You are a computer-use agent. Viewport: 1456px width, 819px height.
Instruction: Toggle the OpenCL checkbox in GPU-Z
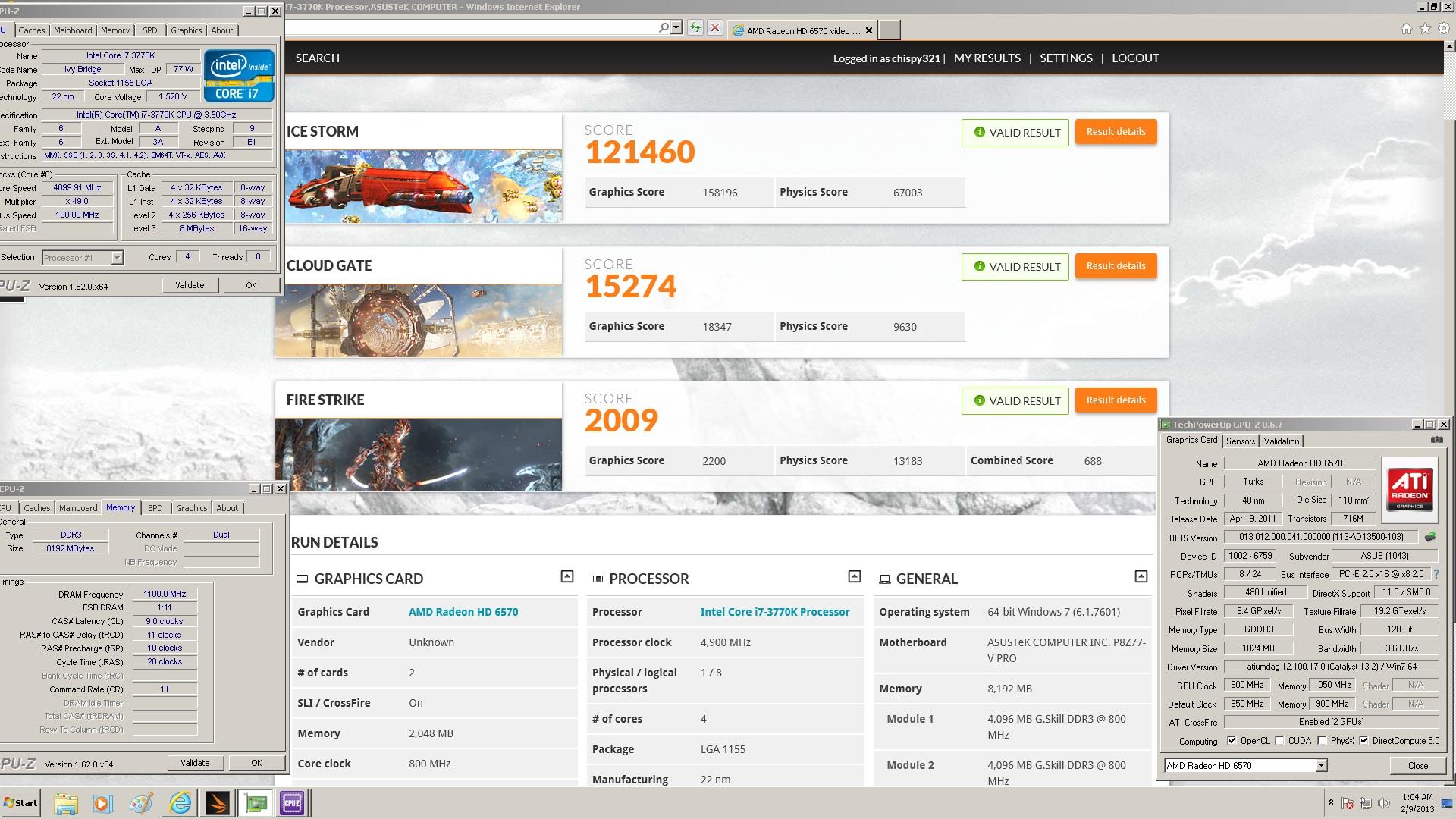pyautogui.click(x=1232, y=741)
